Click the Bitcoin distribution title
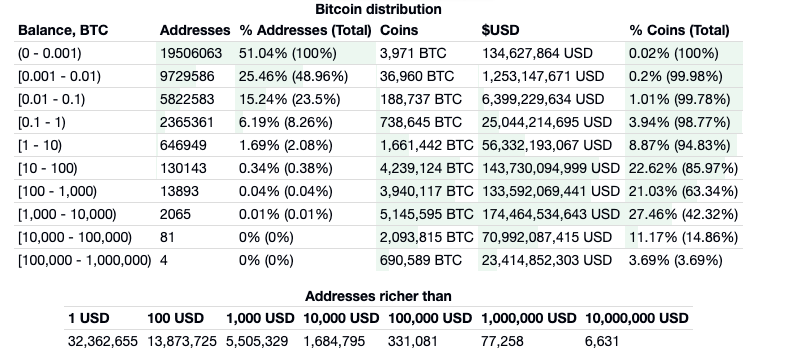The width and height of the screenshot is (800, 363). point(378,9)
